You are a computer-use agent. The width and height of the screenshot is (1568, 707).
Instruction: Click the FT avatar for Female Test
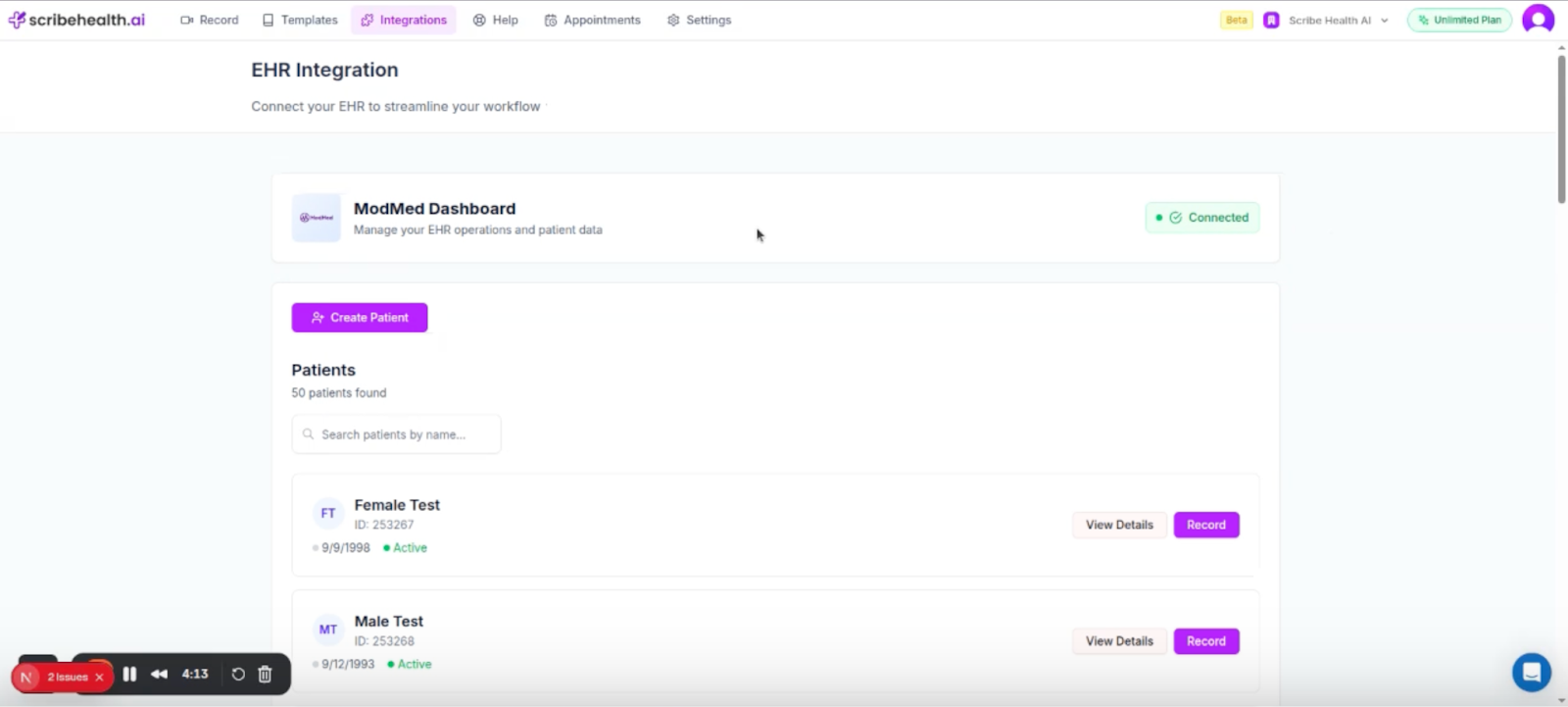point(328,513)
